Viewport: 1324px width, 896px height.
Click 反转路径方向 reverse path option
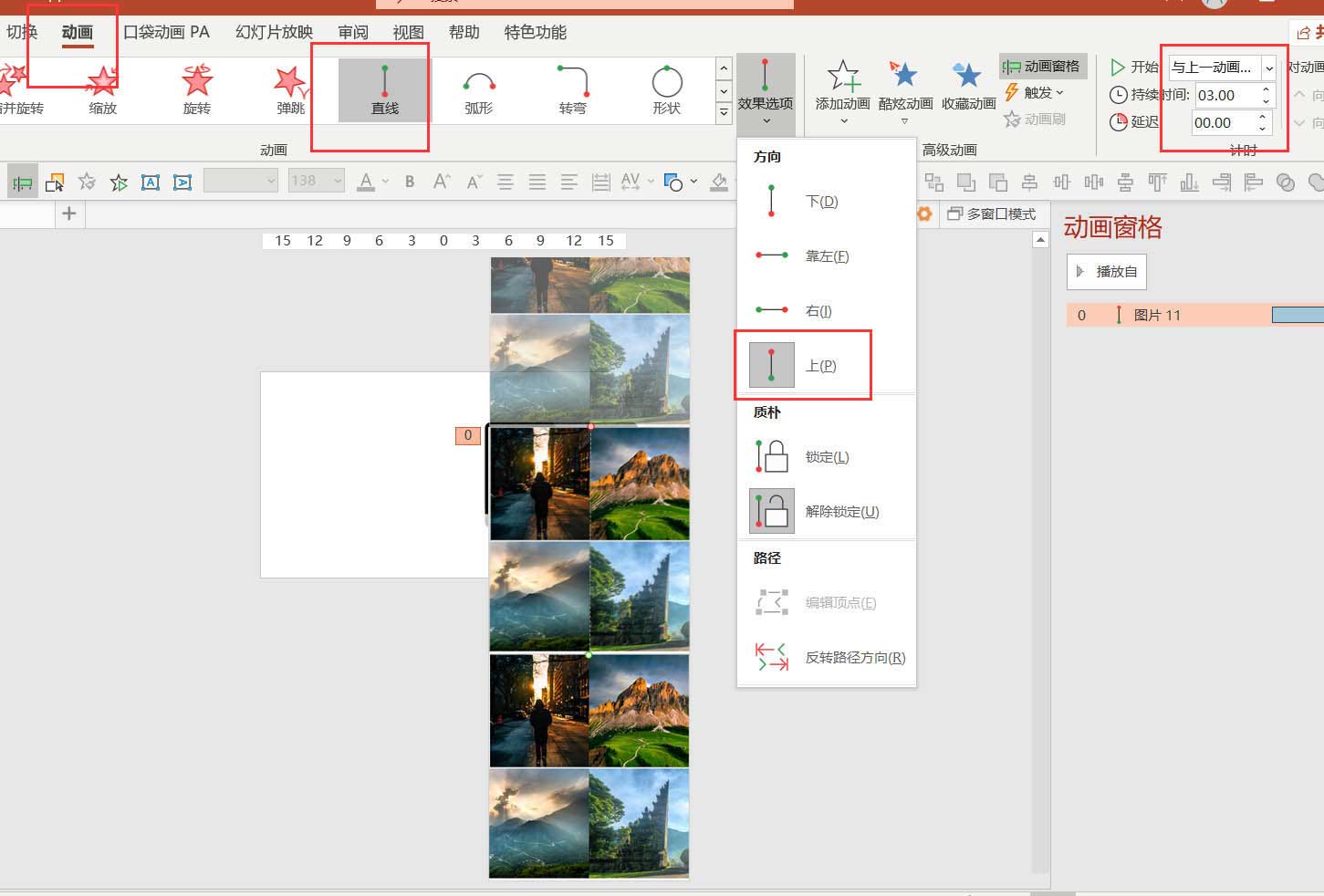click(854, 657)
